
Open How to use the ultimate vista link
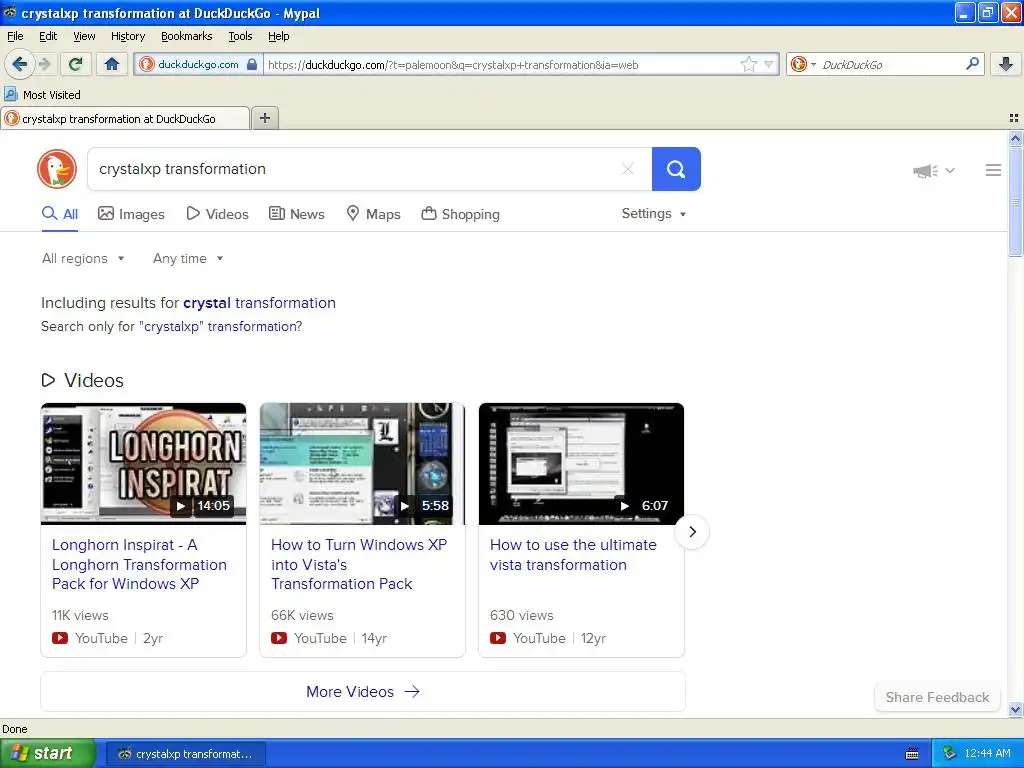point(573,554)
